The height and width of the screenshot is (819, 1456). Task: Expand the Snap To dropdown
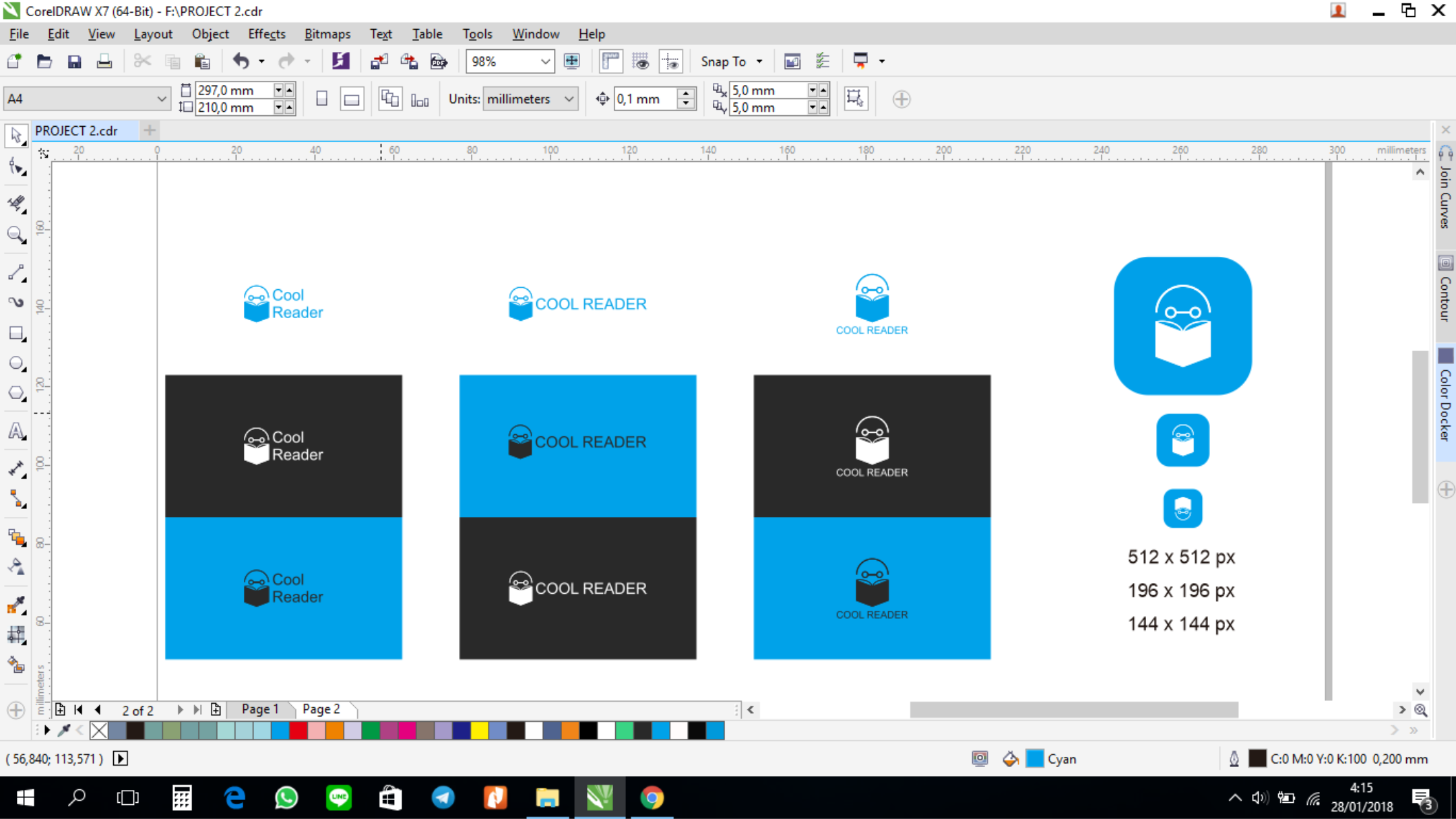pyautogui.click(x=759, y=61)
